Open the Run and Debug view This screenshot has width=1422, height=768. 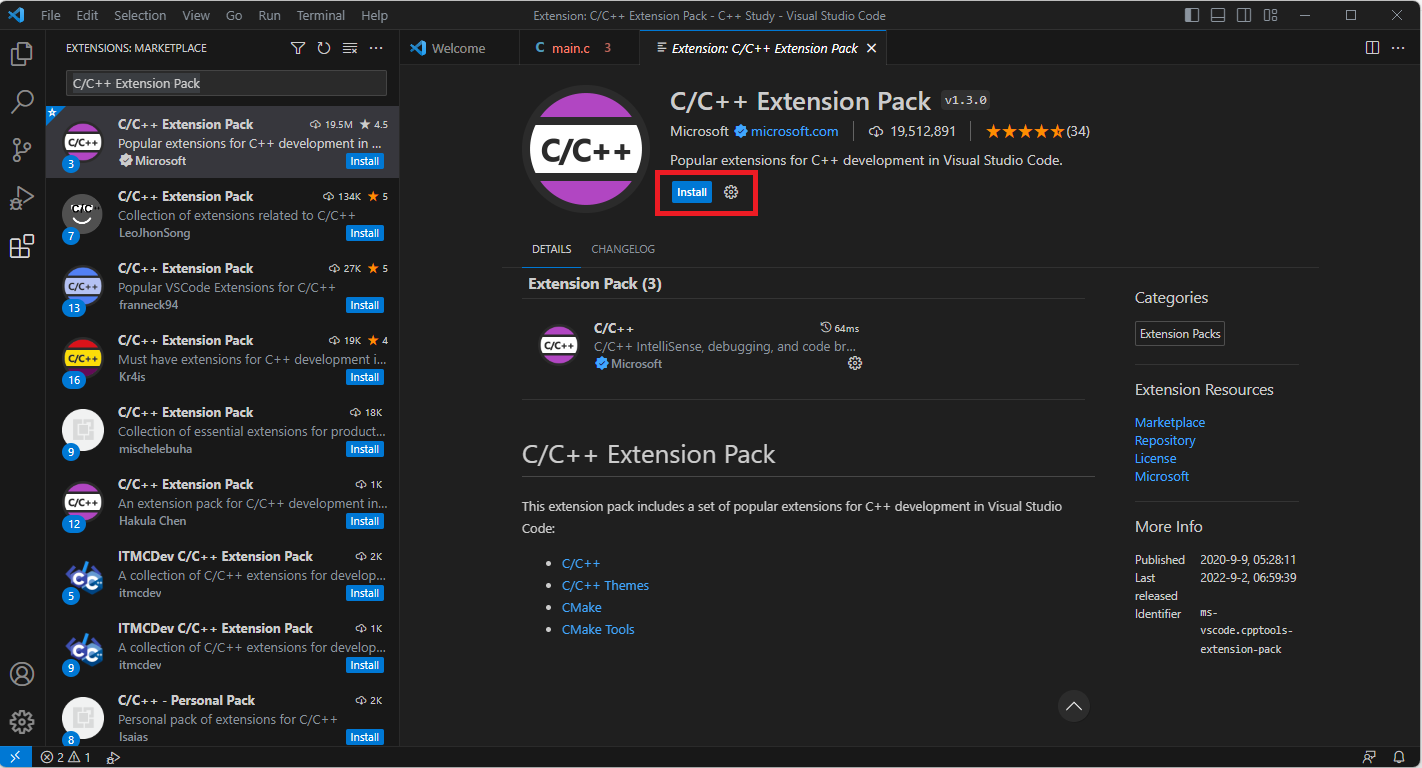[22, 198]
